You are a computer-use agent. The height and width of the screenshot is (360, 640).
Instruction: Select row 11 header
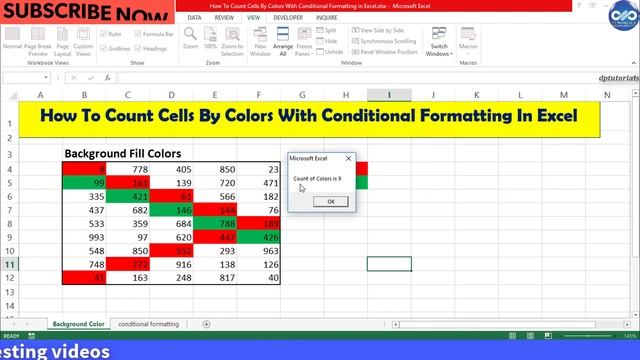pyautogui.click(x=9, y=264)
